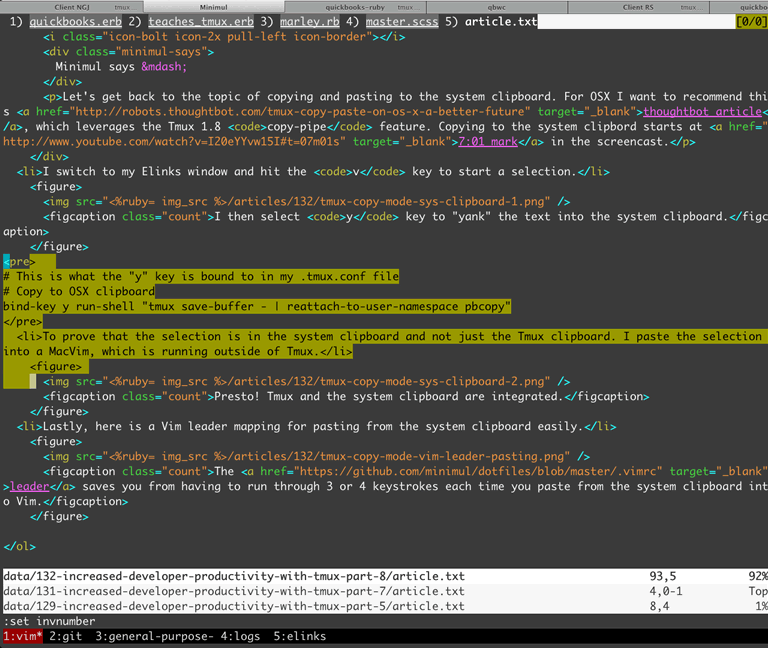Open vim tab 3) marley.rb
Viewport: 768px width, 648px height.
(x=310, y=22)
